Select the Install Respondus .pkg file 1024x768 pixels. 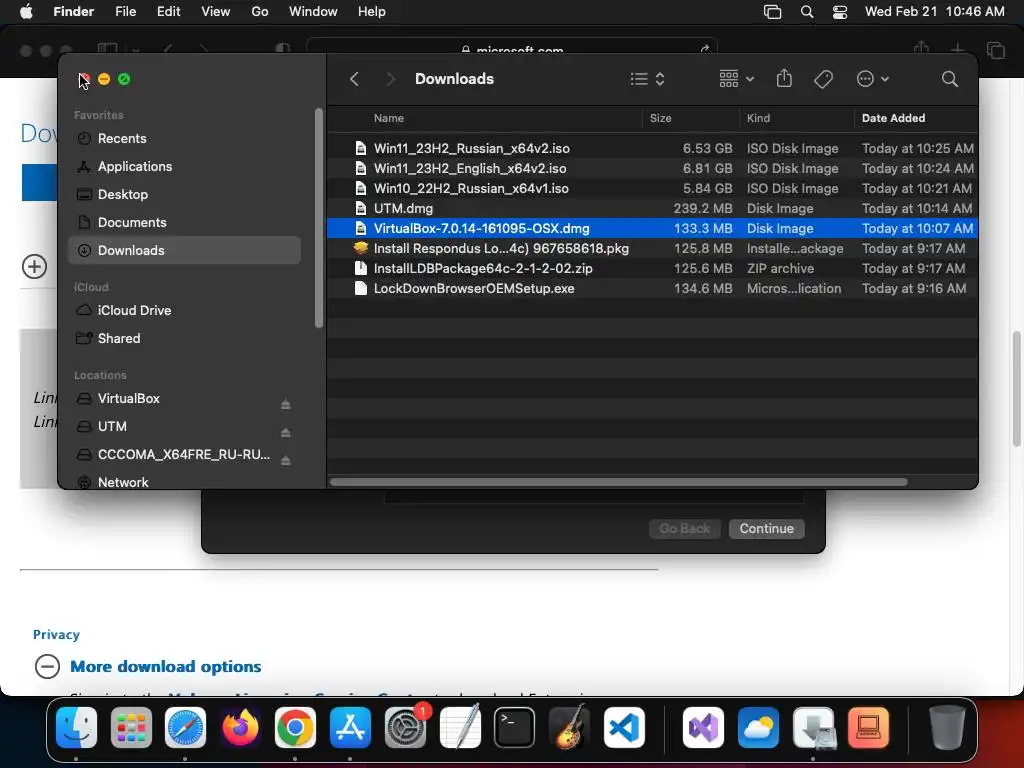point(652,249)
